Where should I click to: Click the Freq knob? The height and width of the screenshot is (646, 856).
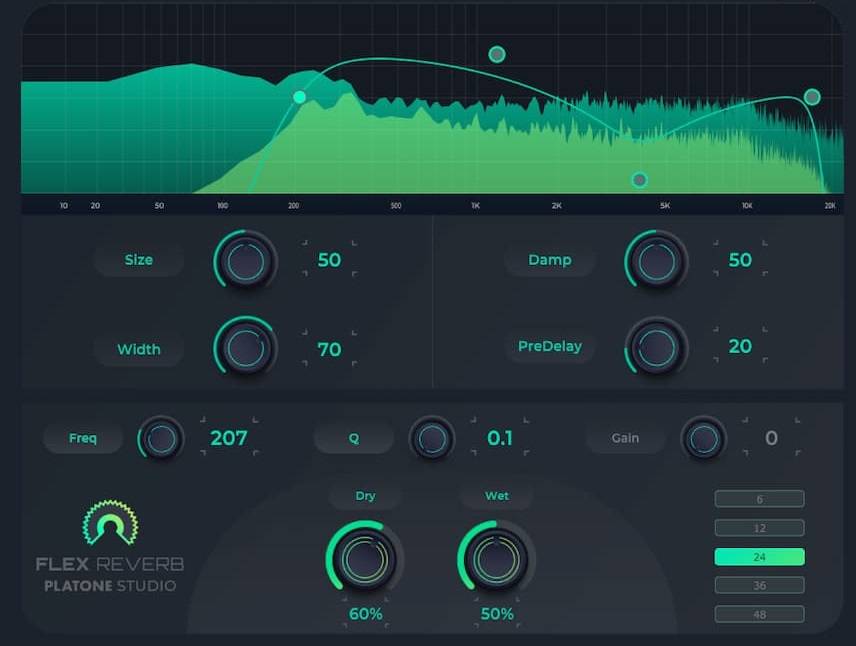tap(161, 438)
